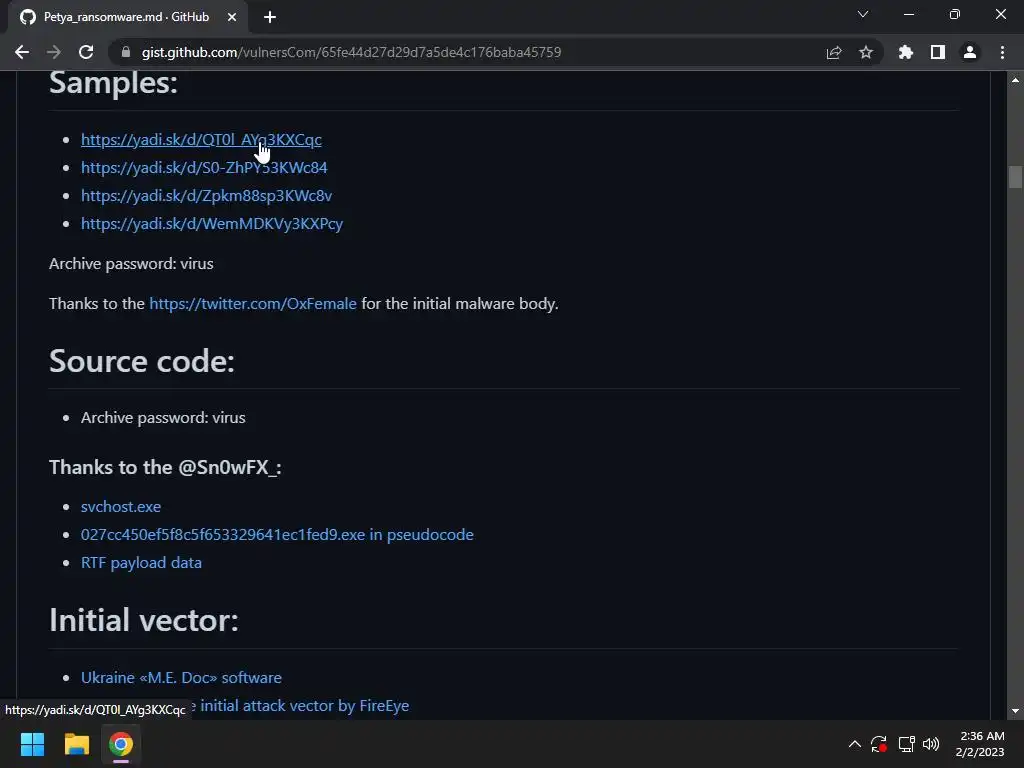Click Thanks to the @Sn0wFX_: heading

point(165,468)
